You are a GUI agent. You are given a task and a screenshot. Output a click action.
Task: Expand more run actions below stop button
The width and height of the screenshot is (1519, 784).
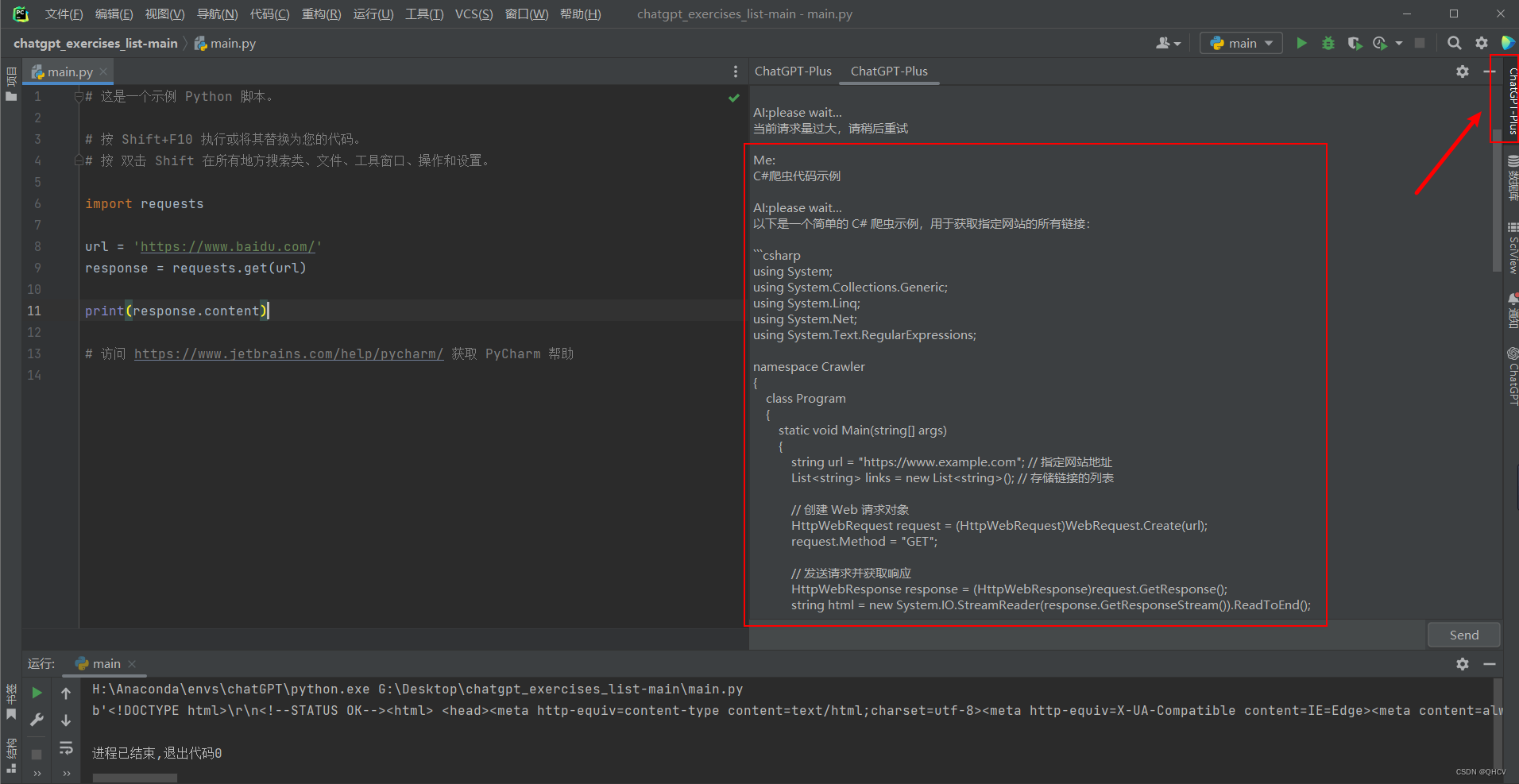tap(37, 774)
